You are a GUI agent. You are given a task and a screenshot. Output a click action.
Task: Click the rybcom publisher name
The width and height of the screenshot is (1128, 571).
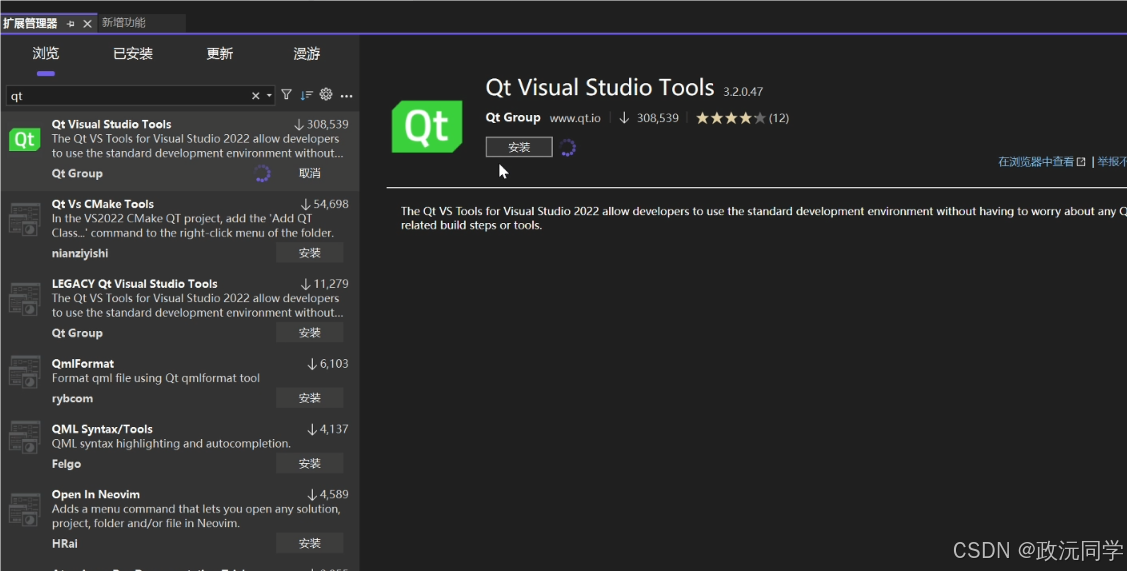tap(72, 398)
